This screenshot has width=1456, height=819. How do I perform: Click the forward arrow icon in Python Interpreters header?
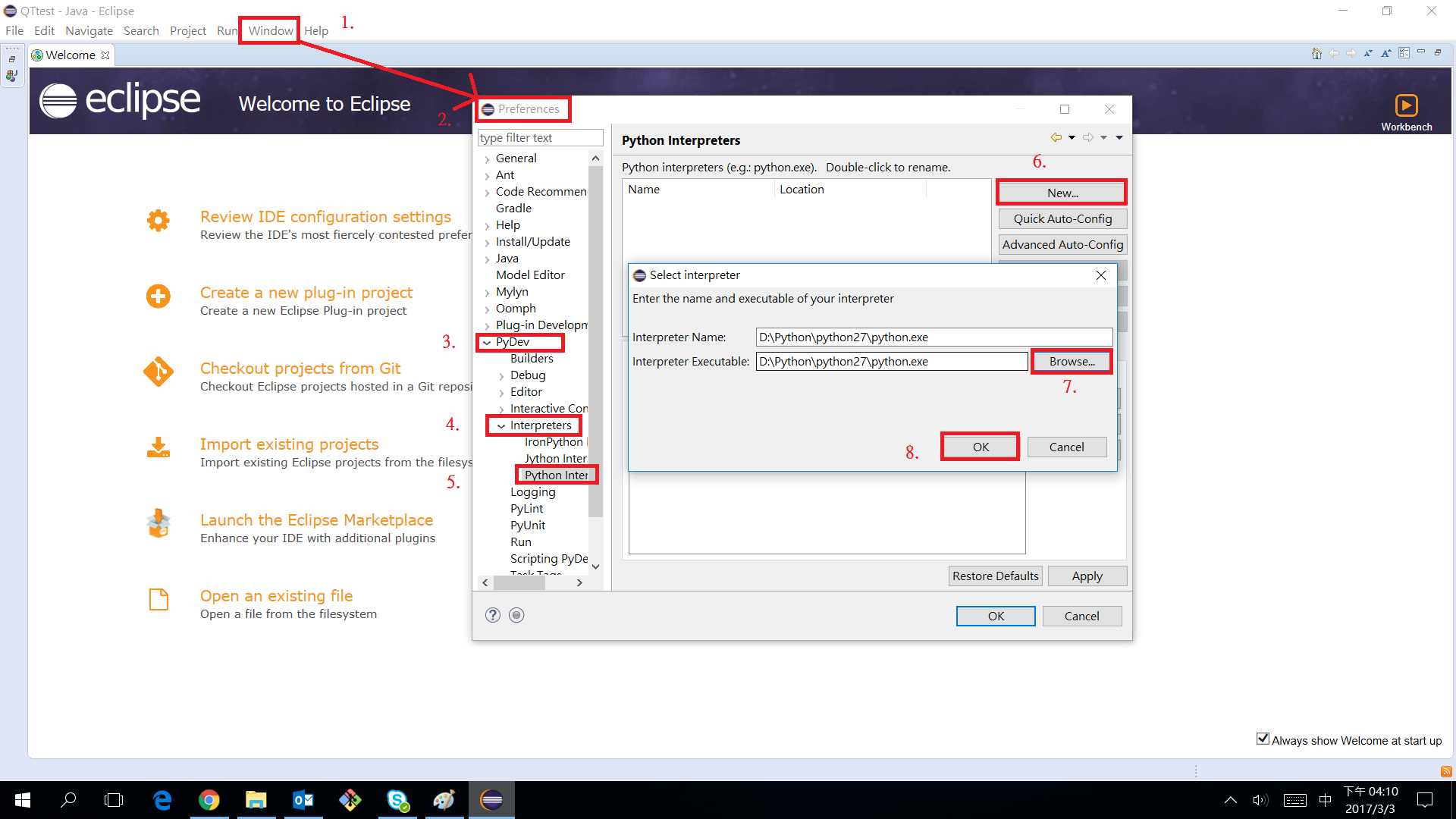(1088, 137)
